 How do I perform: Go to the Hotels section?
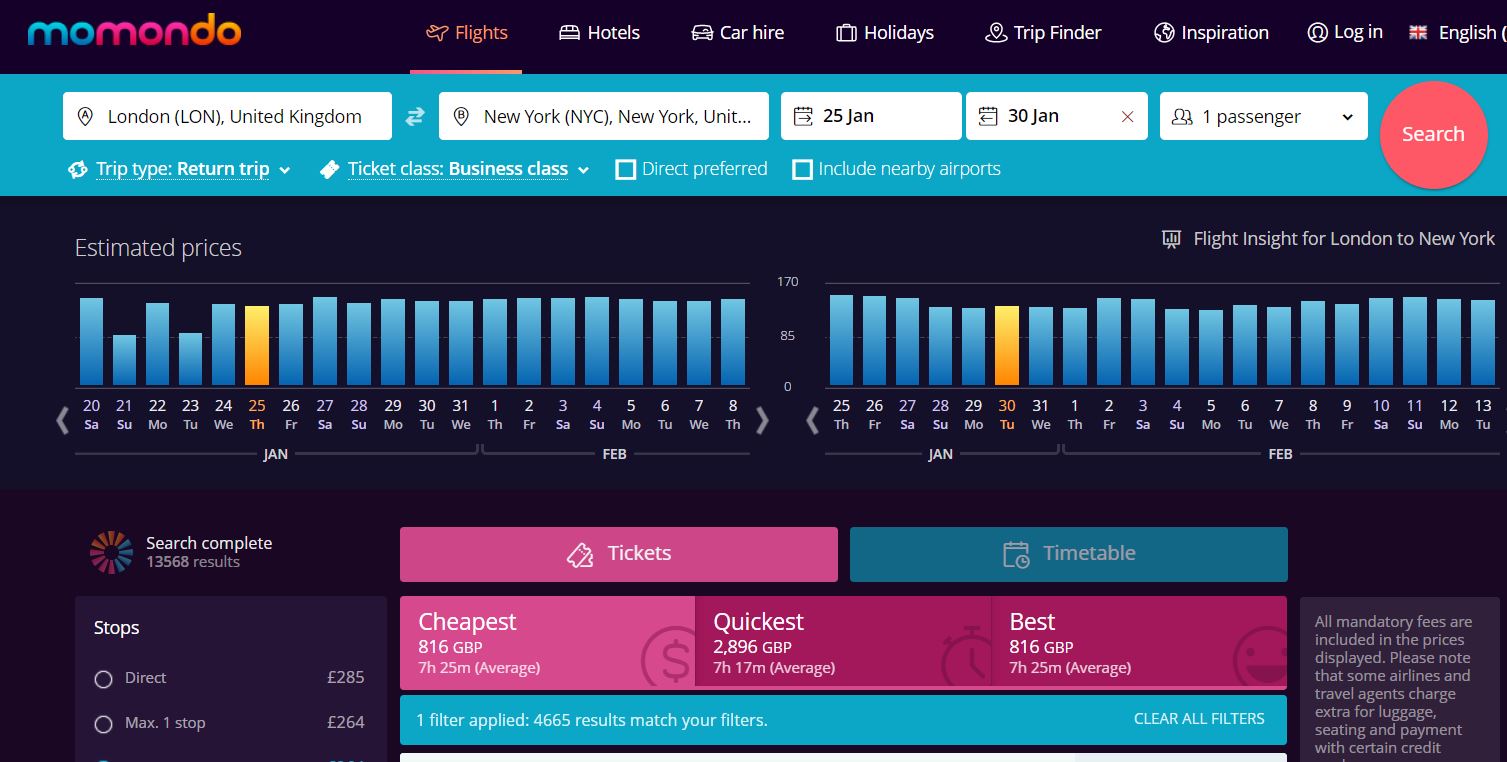click(599, 33)
